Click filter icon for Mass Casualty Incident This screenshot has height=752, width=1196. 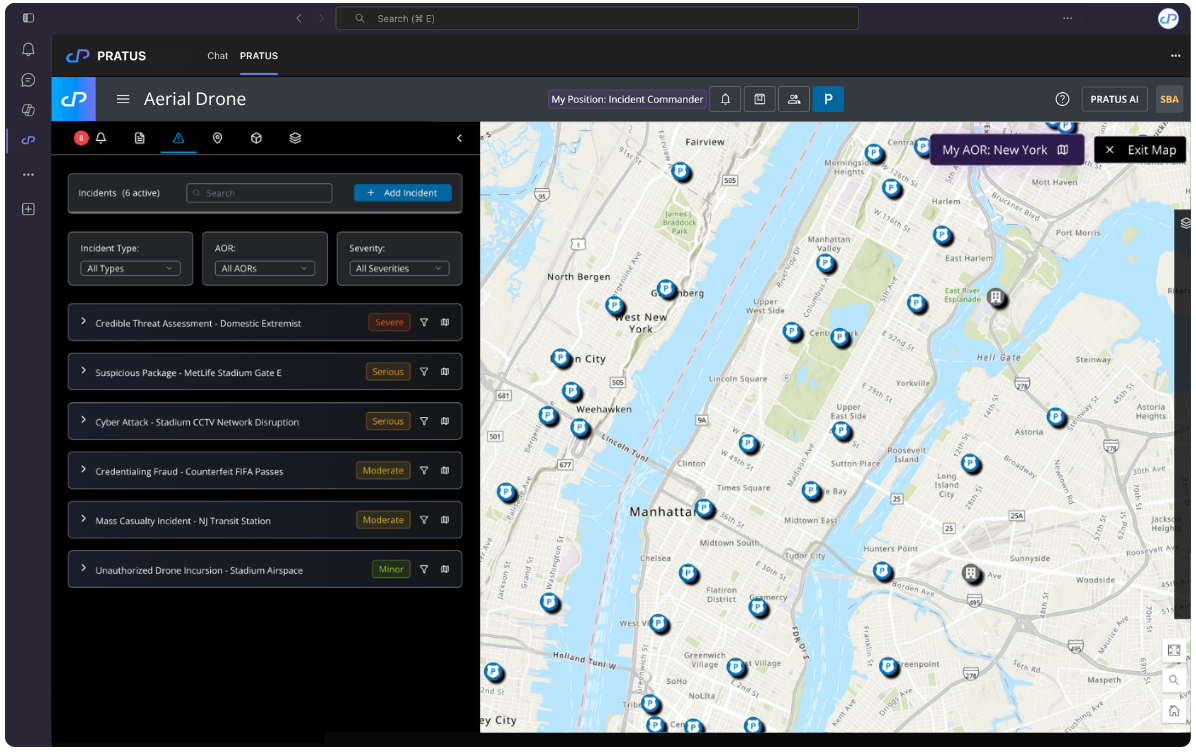pos(424,520)
